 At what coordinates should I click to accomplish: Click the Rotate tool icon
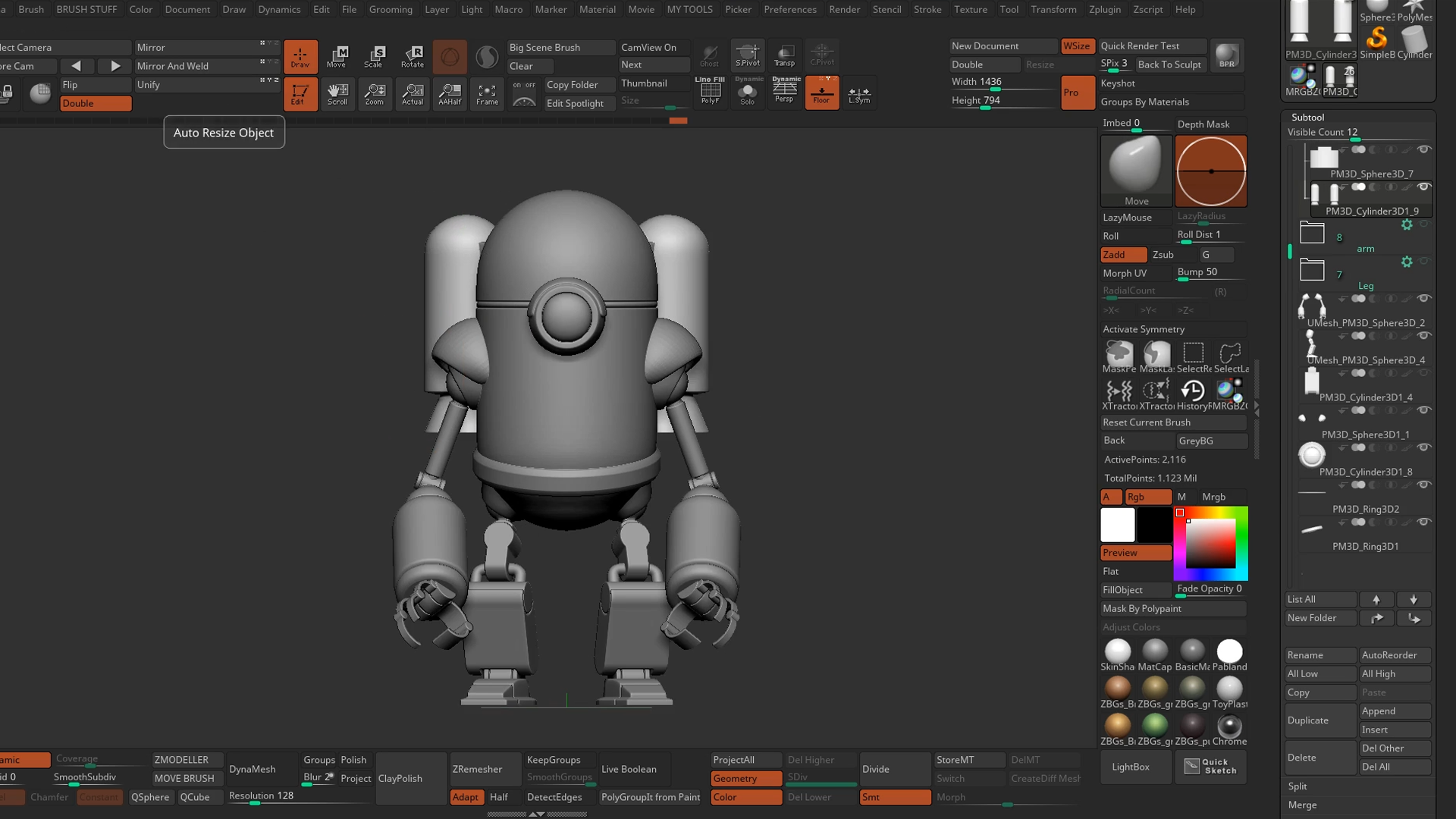pyautogui.click(x=413, y=55)
